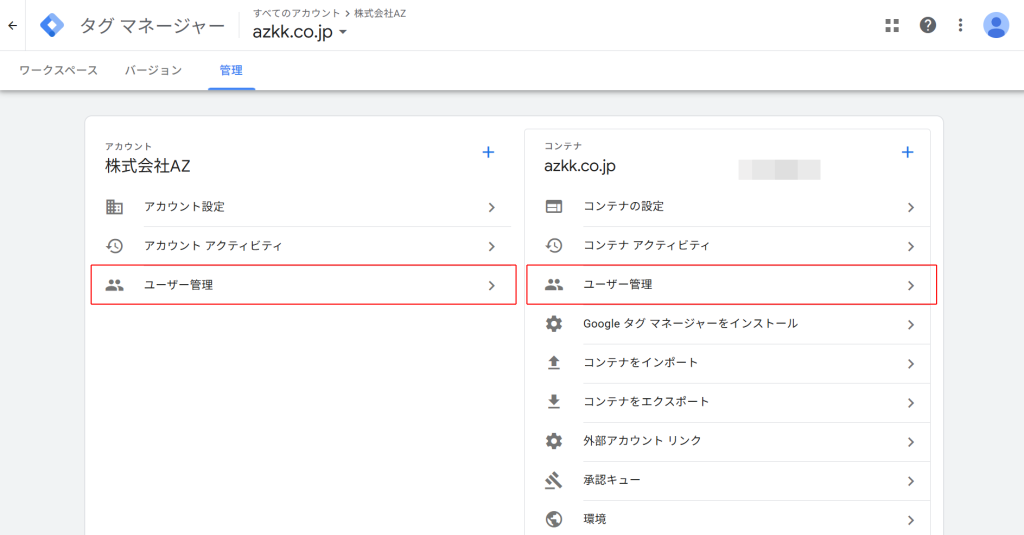
Task: Add a new account with plus icon
Action: pos(488,152)
